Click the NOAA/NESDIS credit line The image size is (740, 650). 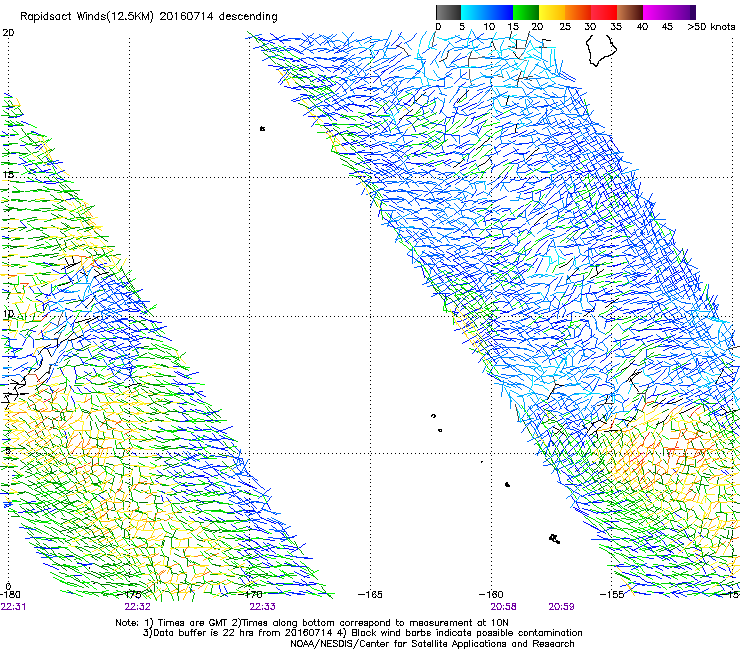pos(432,644)
